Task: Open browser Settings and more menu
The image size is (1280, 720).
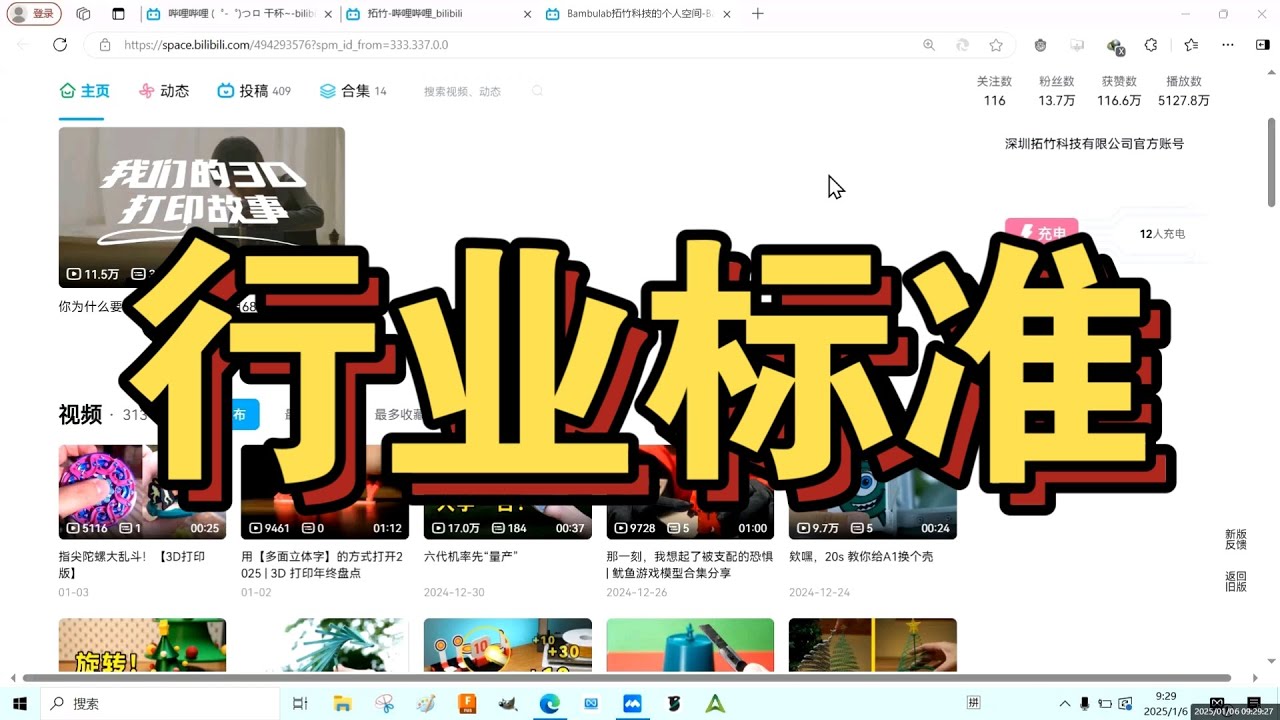Action: coord(1228,45)
